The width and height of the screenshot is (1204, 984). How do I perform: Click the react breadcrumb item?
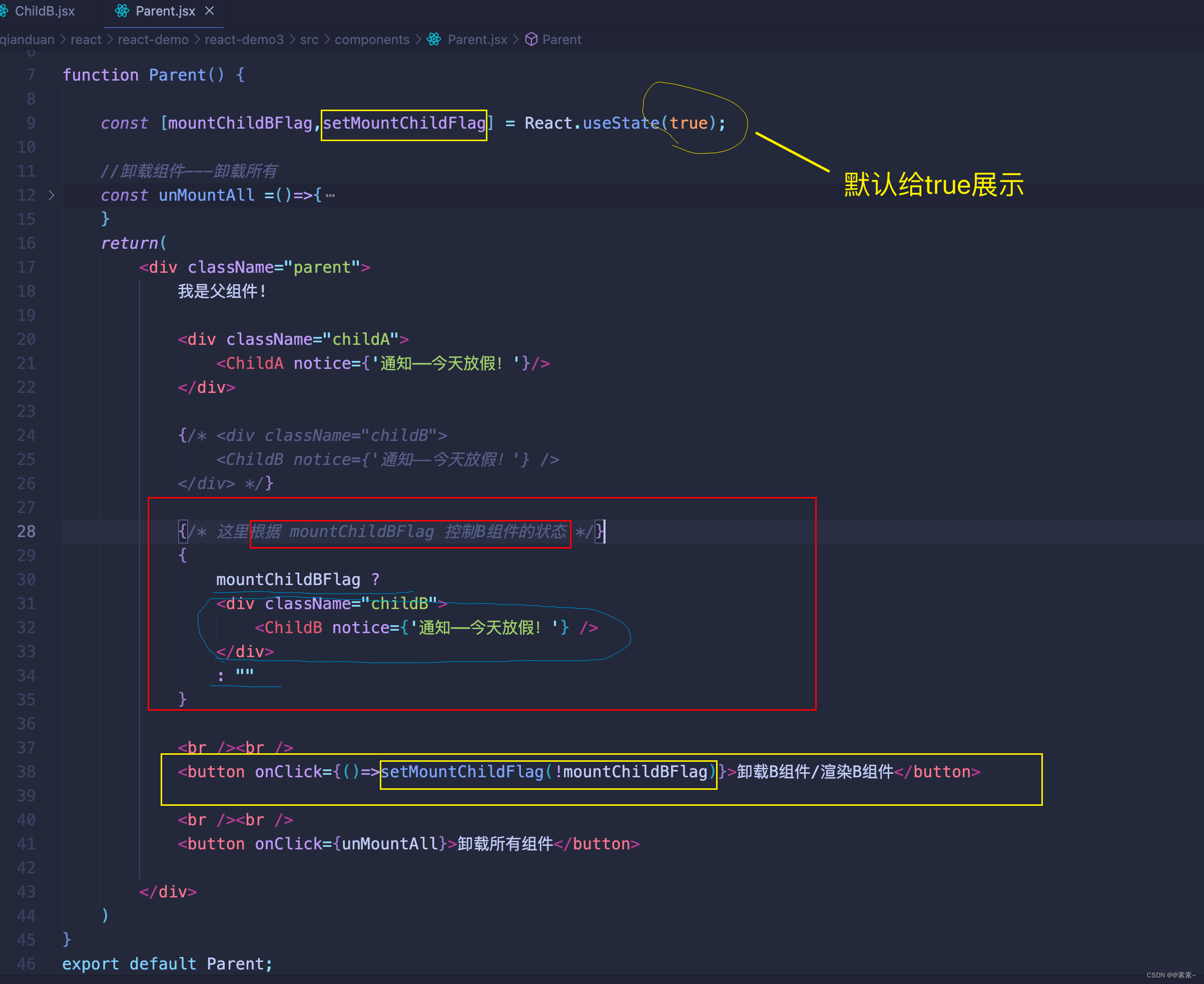point(86,39)
